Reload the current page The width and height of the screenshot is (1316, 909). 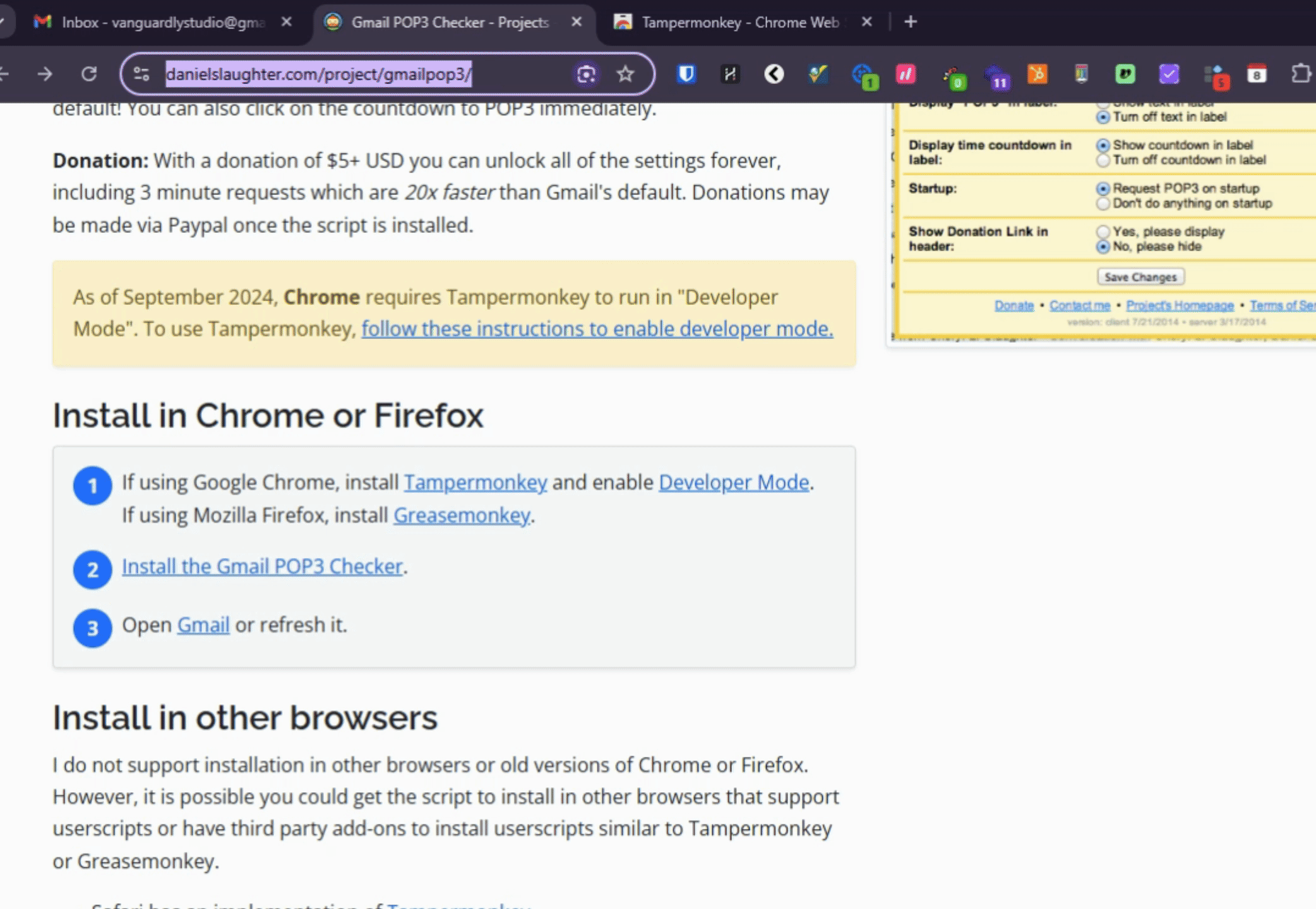(89, 74)
